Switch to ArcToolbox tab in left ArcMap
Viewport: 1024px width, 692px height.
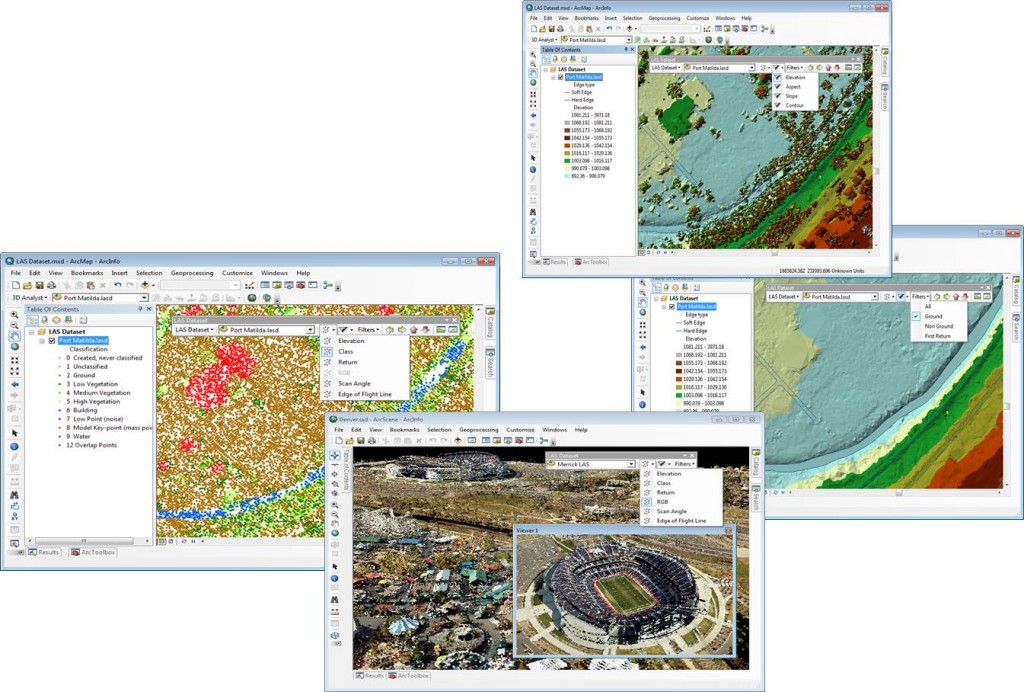coord(93,552)
